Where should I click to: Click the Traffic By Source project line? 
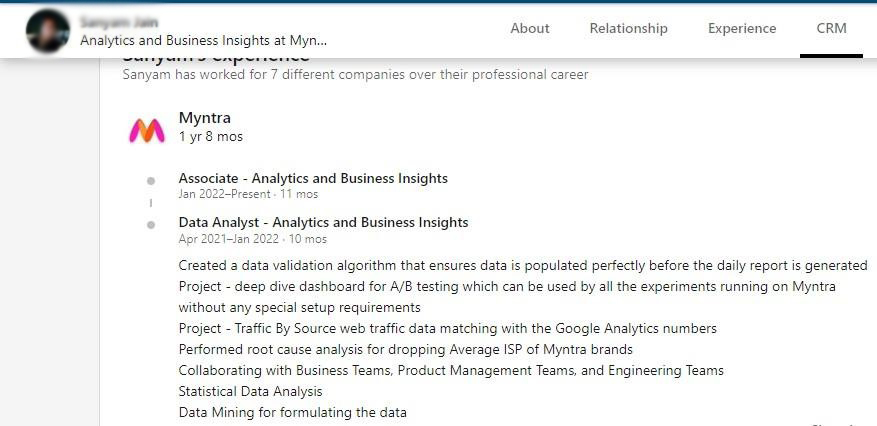(447, 328)
